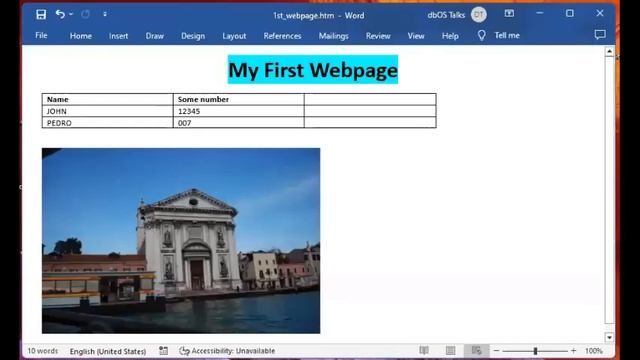The width and height of the screenshot is (640, 360).
Task: Switch to Web Layout view
Action: (476, 350)
